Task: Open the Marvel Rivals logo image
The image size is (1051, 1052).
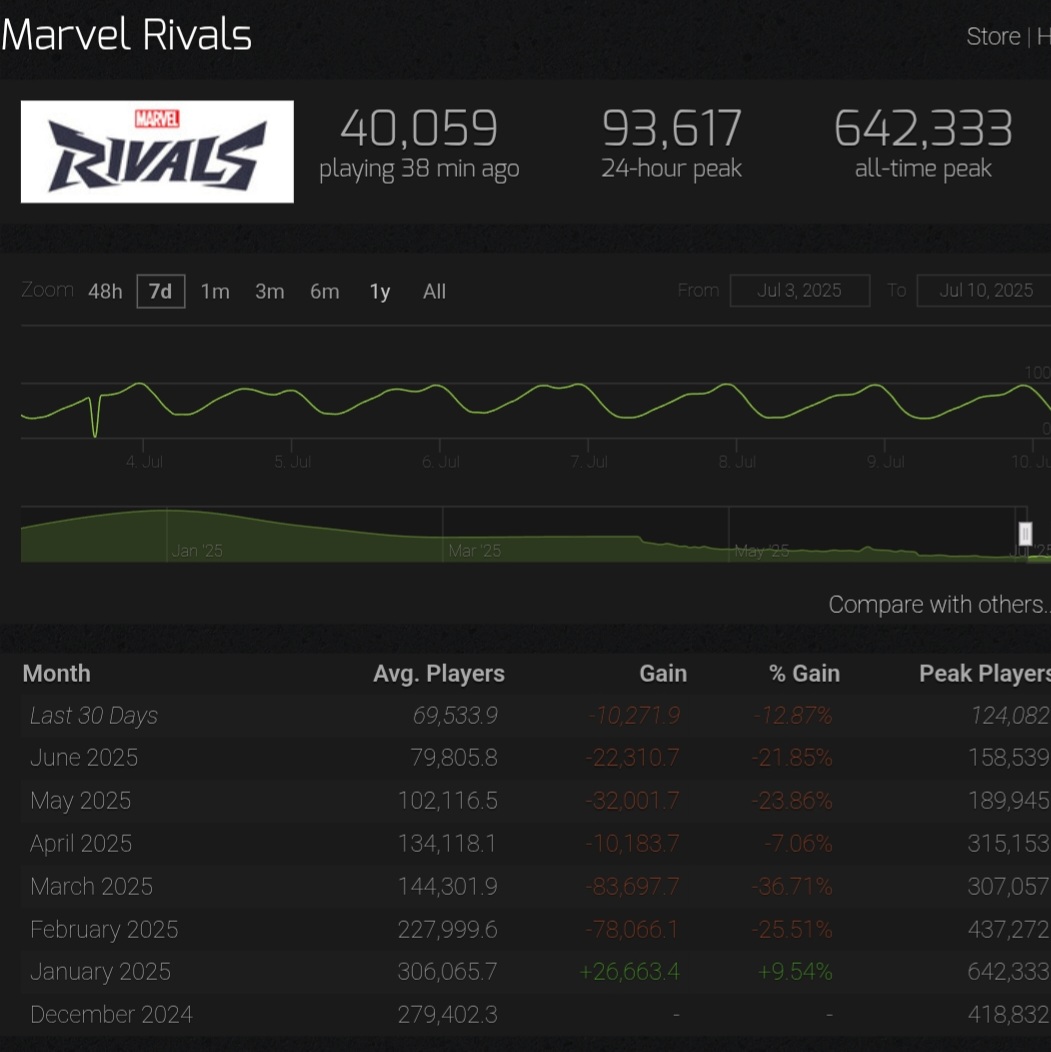Action: pos(157,152)
